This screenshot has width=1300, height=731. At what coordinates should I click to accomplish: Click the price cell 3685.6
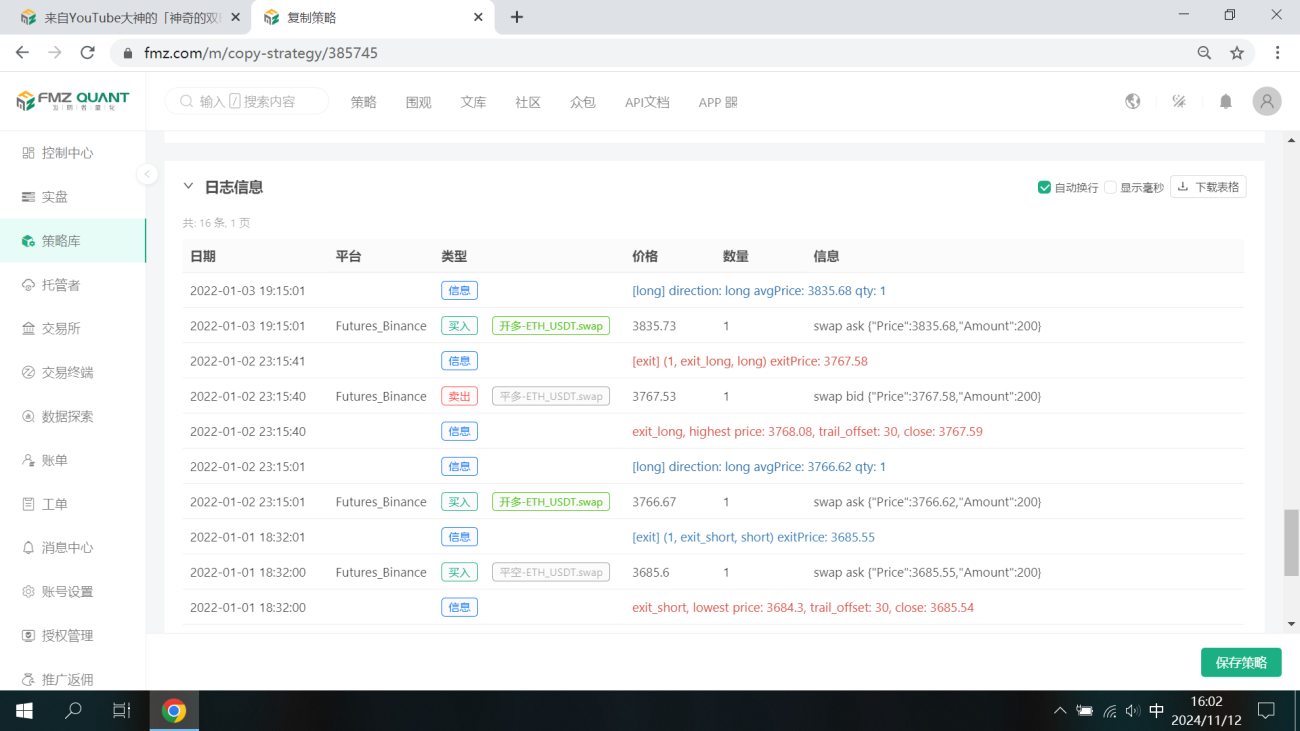point(651,573)
